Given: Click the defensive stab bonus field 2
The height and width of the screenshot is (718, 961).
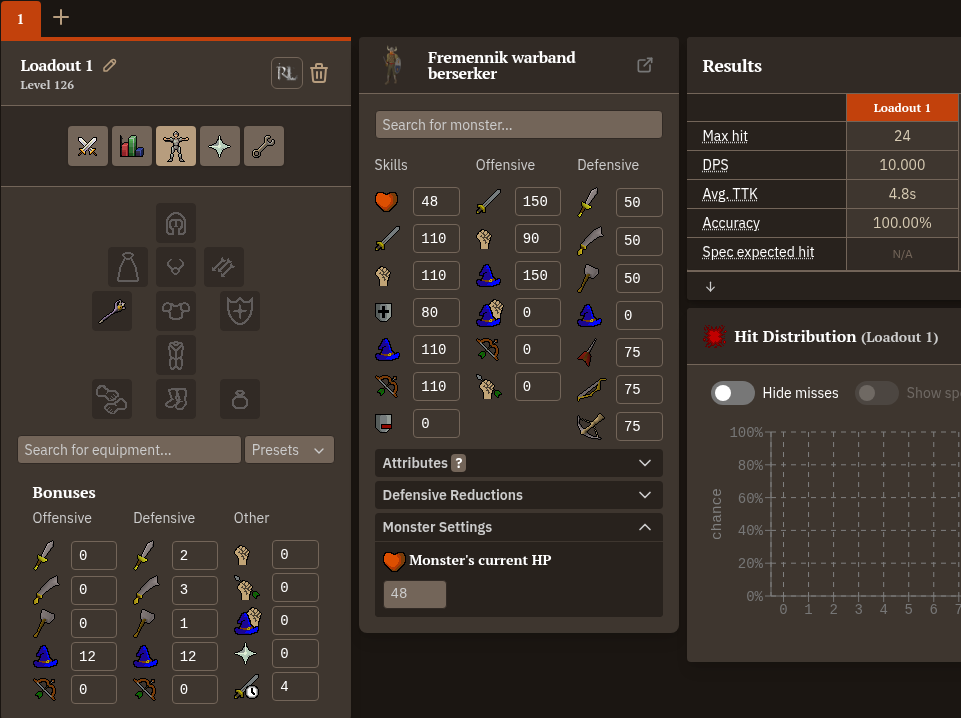Looking at the screenshot, I should point(195,556).
